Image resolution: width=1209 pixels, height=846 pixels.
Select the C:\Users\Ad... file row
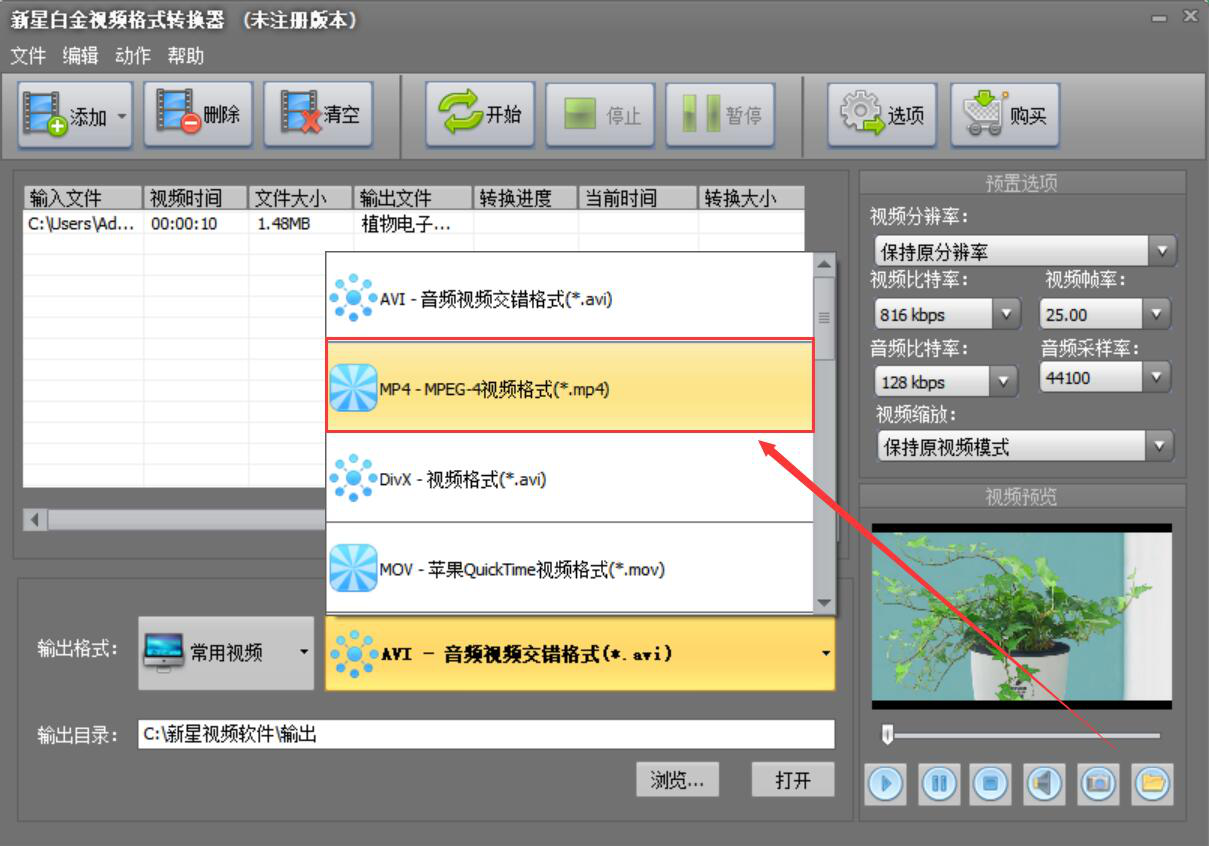click(414, 224)
